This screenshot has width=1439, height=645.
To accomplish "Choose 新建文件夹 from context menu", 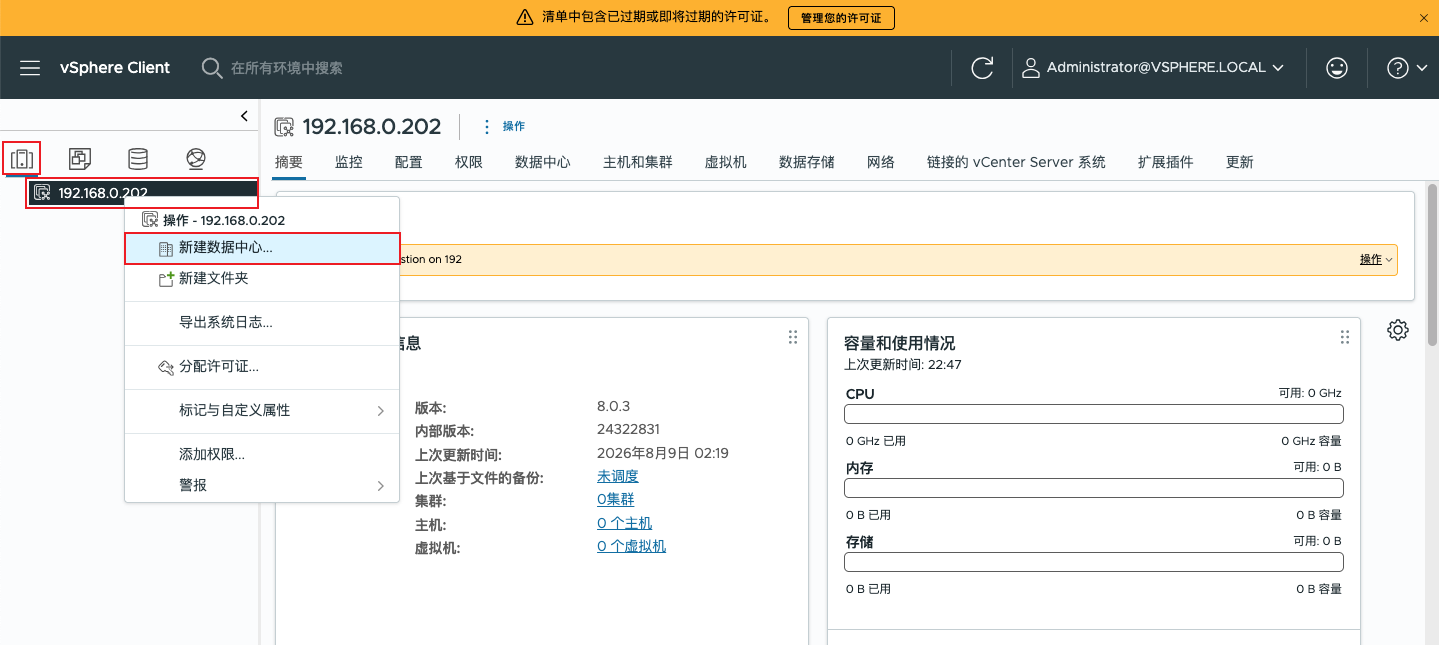I will [262, 279].
